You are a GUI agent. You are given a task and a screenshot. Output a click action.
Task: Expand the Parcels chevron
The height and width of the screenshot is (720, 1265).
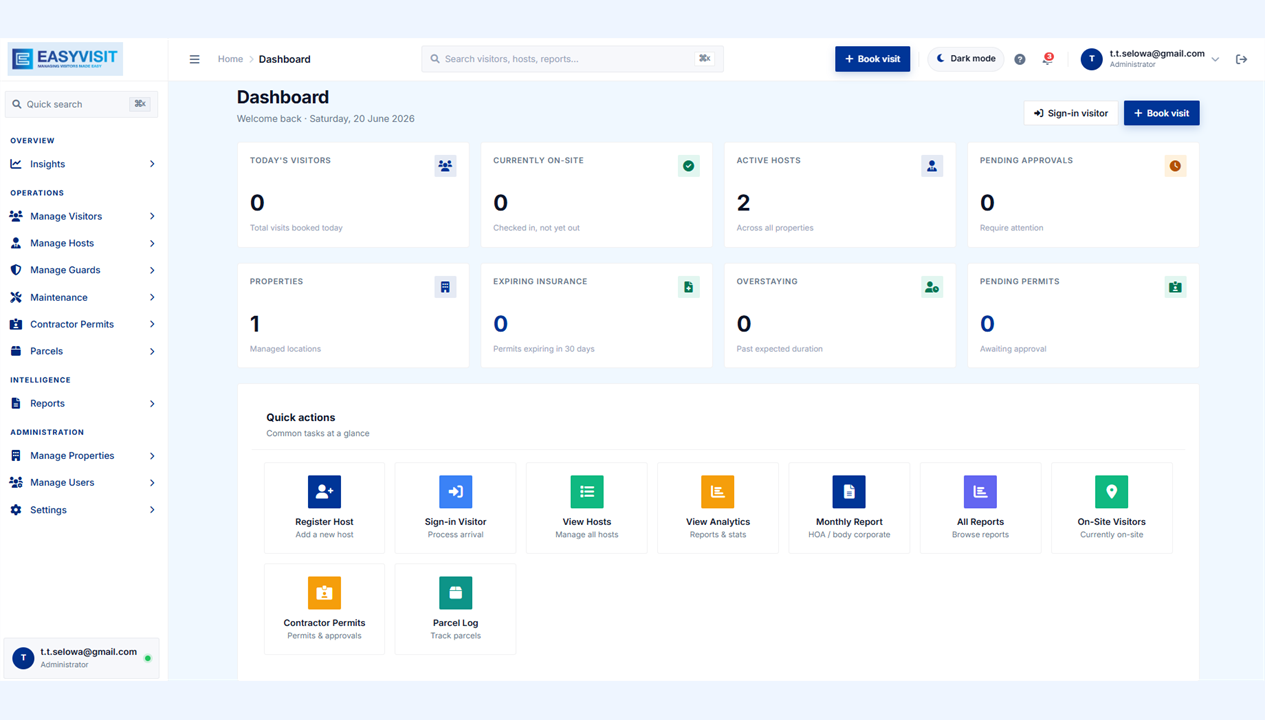tap(152, 351)
